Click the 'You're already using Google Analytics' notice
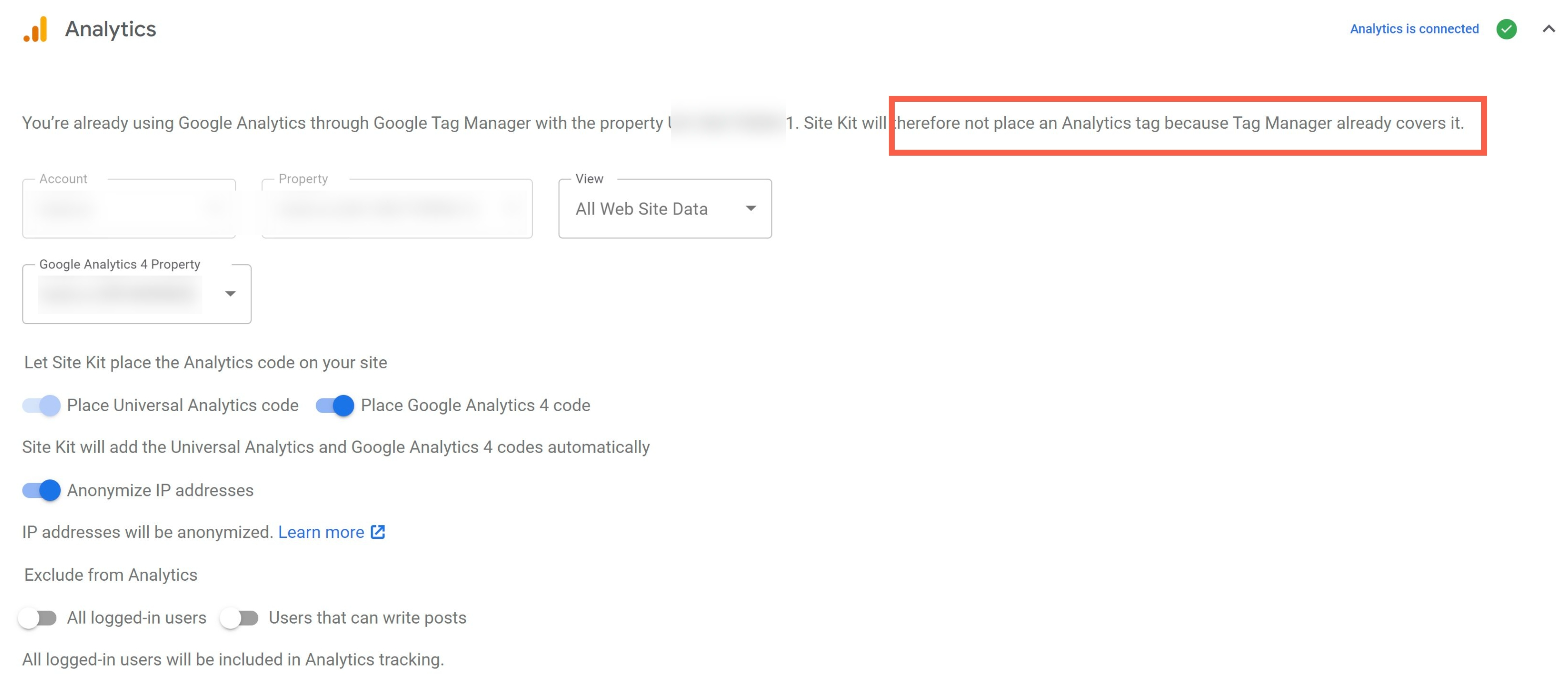1568x678 pixels. point(743,123)
